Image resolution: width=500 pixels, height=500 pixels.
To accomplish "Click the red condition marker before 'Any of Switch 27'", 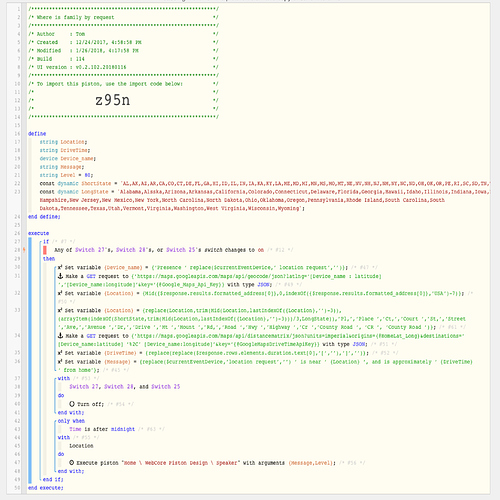I will click(x=45, y=250).
